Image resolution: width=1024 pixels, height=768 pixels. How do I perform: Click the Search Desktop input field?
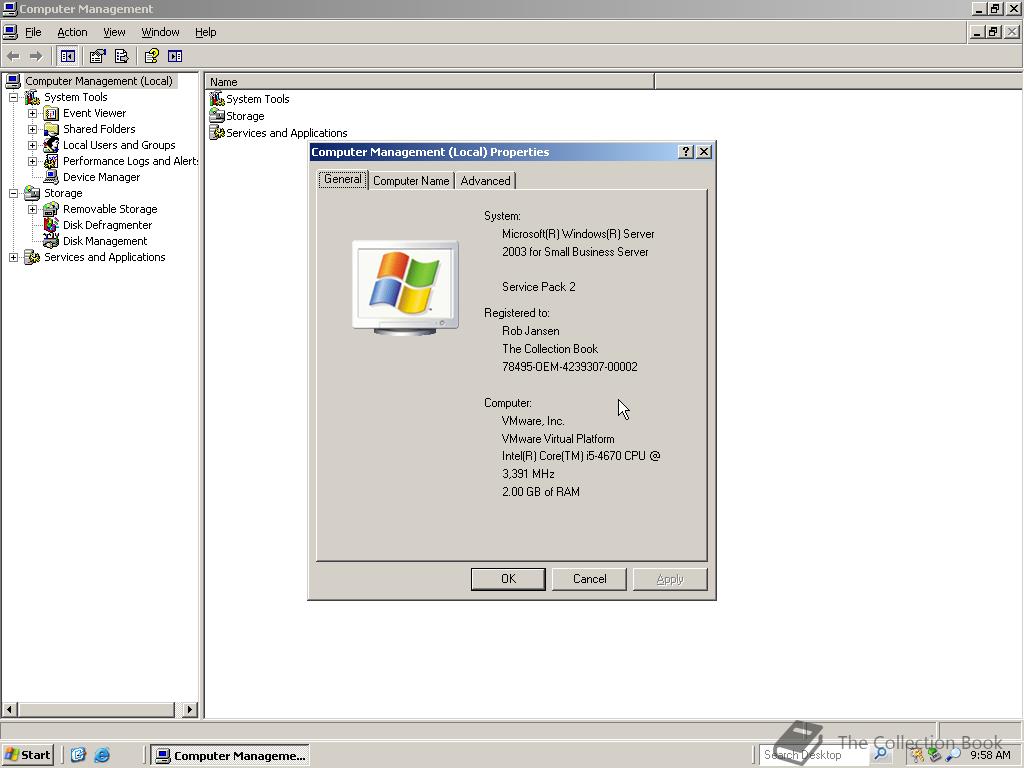tap(815, 755)
